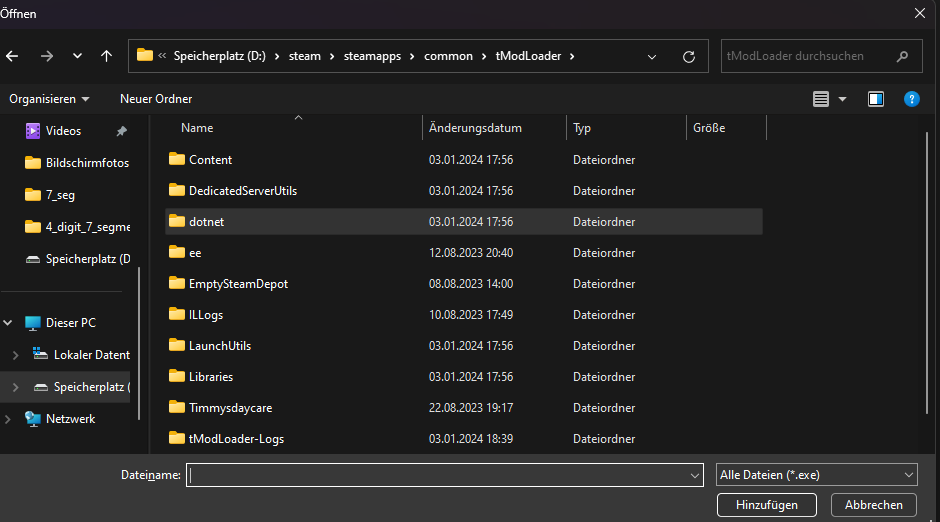Expand the Speicherplatz drive tree node
The width and height of the screenshot is (940, 522).
16,387
